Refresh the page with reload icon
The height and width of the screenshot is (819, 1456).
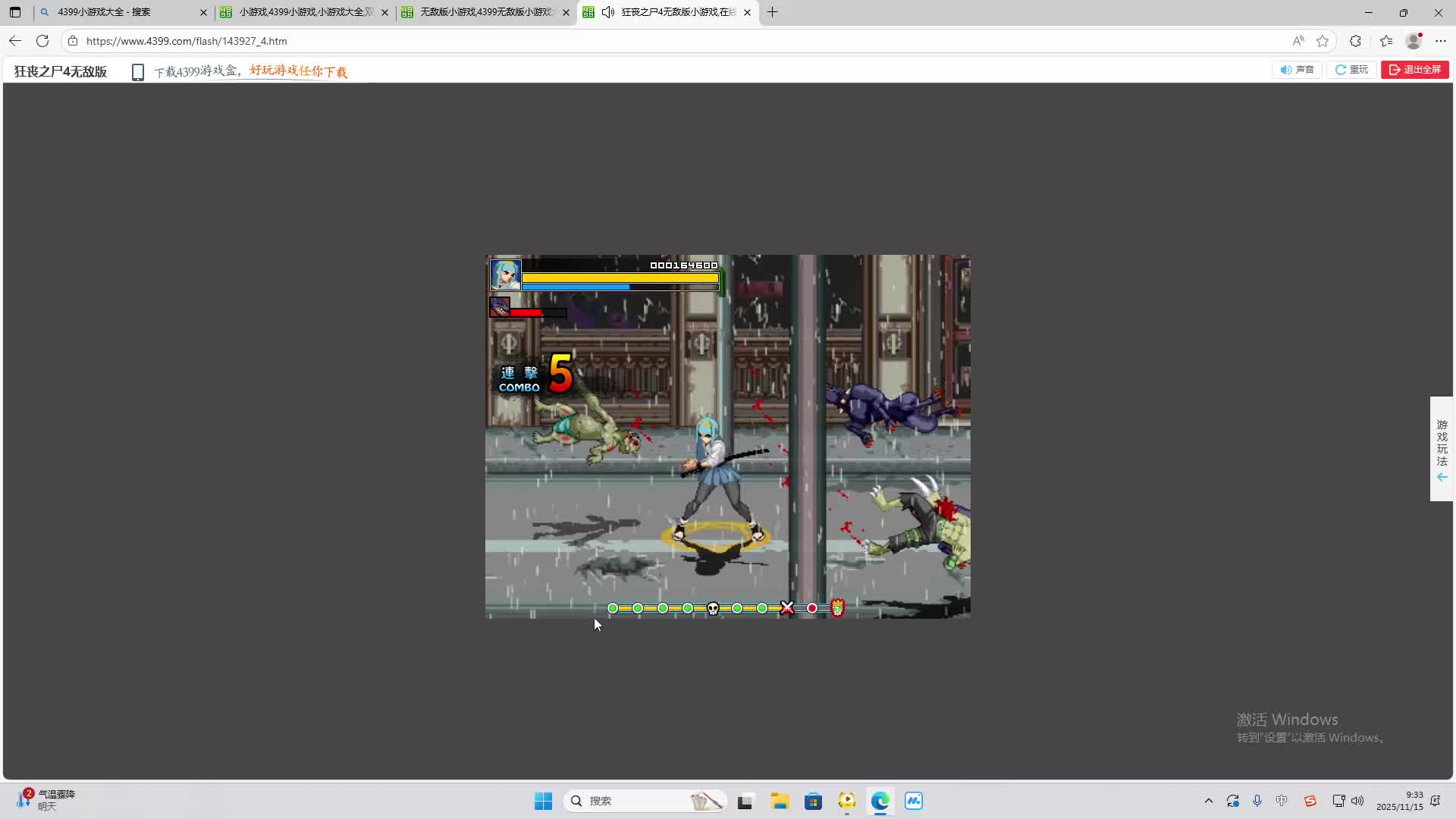point(42,41)
